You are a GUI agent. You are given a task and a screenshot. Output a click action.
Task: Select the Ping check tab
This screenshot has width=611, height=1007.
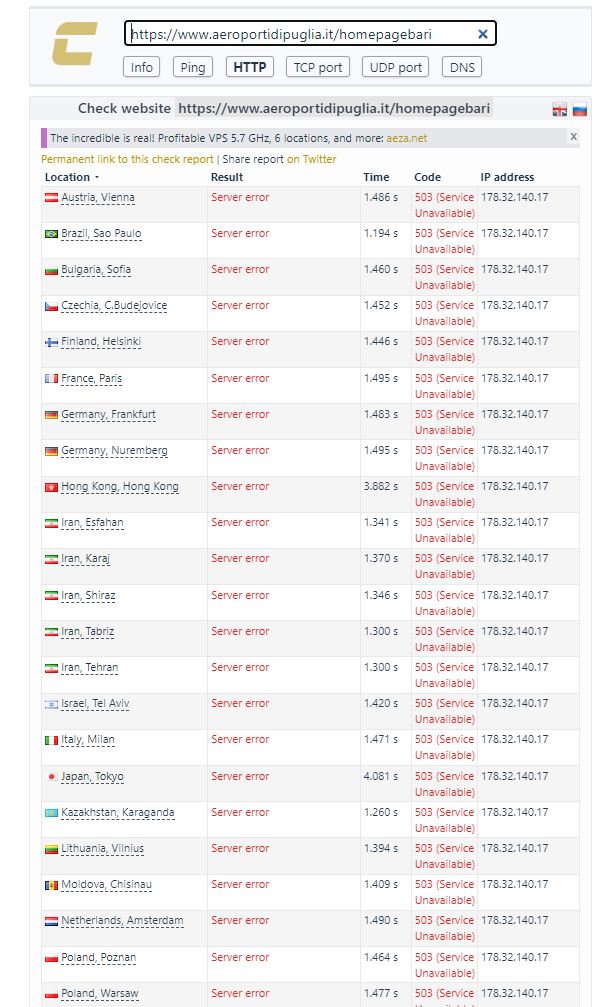click(192, 67)
